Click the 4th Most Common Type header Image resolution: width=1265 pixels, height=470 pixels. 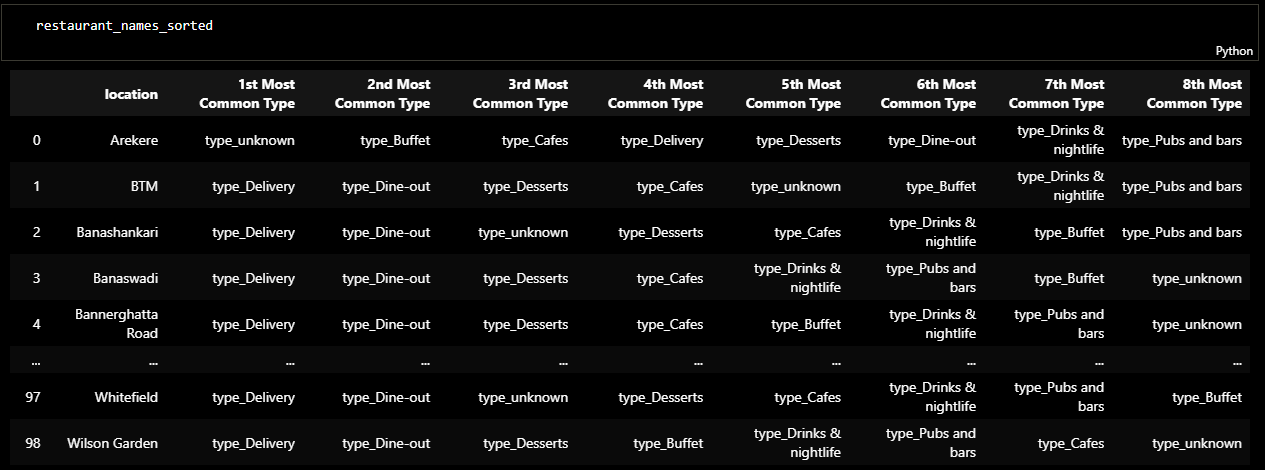click(x=655, y=94)
